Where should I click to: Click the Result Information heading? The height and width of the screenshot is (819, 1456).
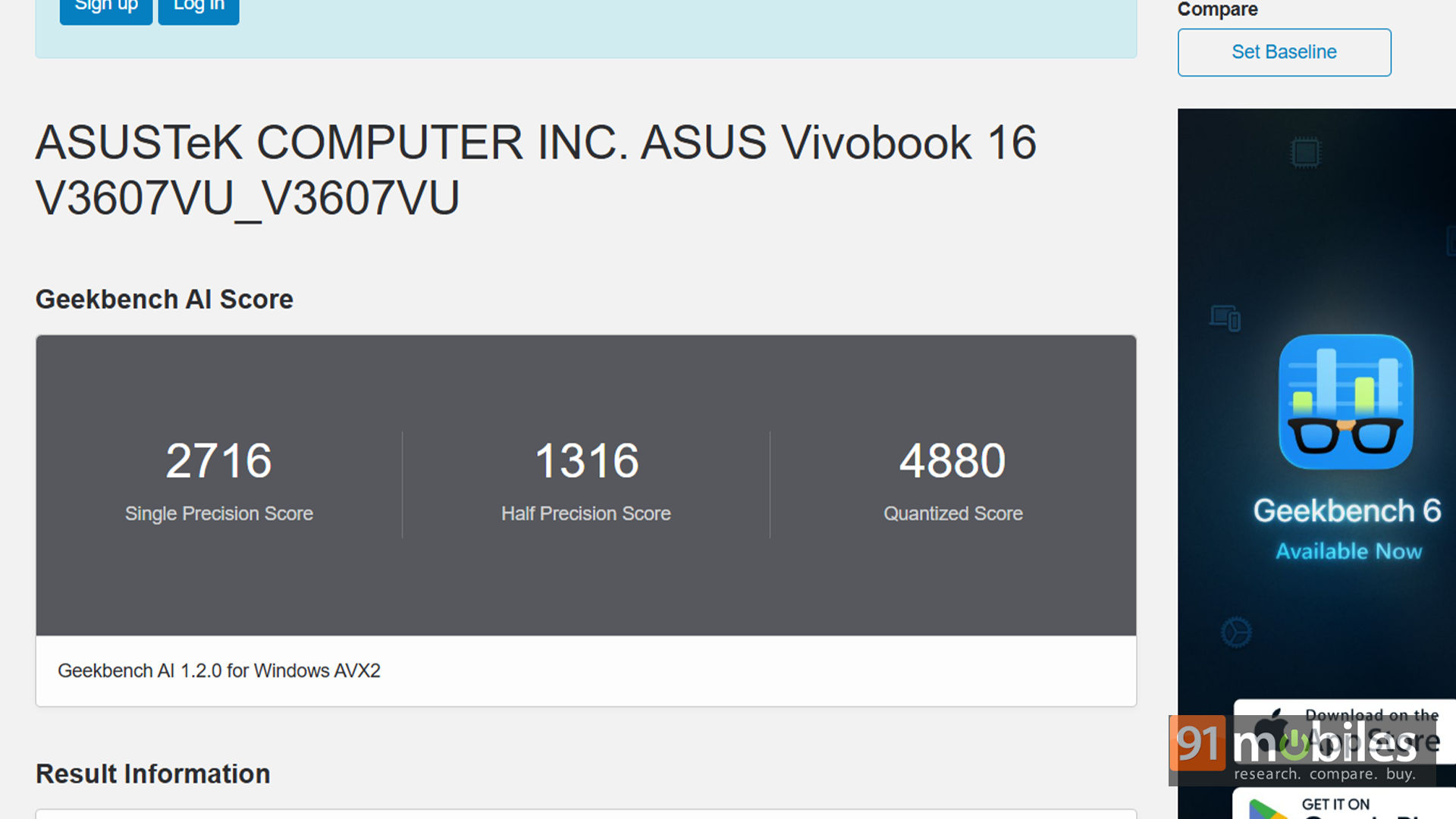pos(153,774)
